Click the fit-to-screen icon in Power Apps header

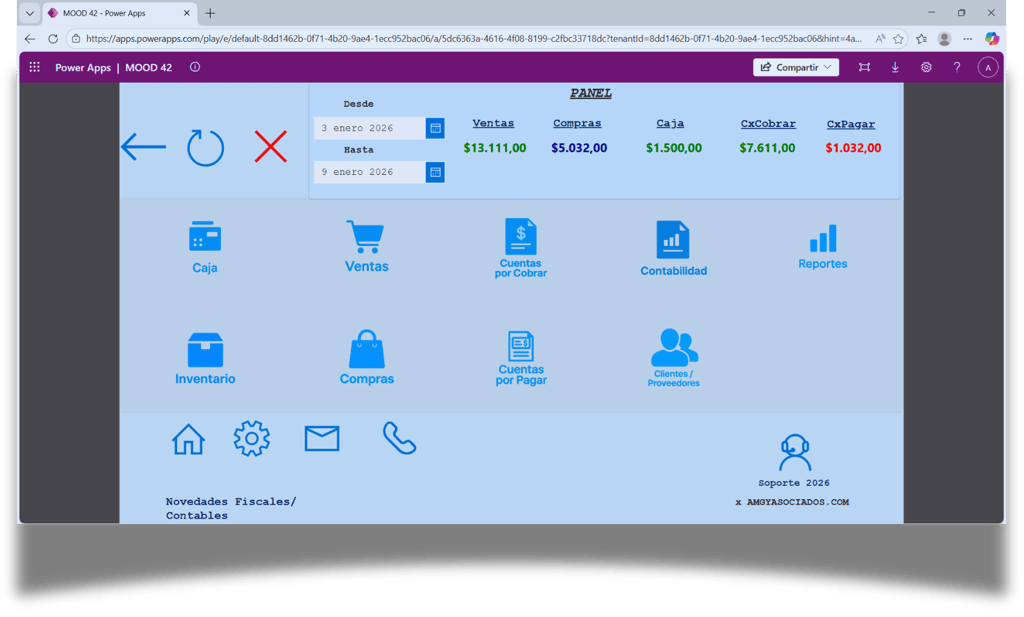pos(864,67)
